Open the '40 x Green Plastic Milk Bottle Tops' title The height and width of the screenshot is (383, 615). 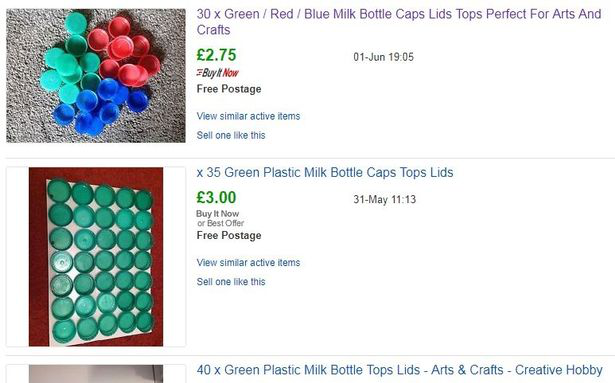[x=399, y=370]
